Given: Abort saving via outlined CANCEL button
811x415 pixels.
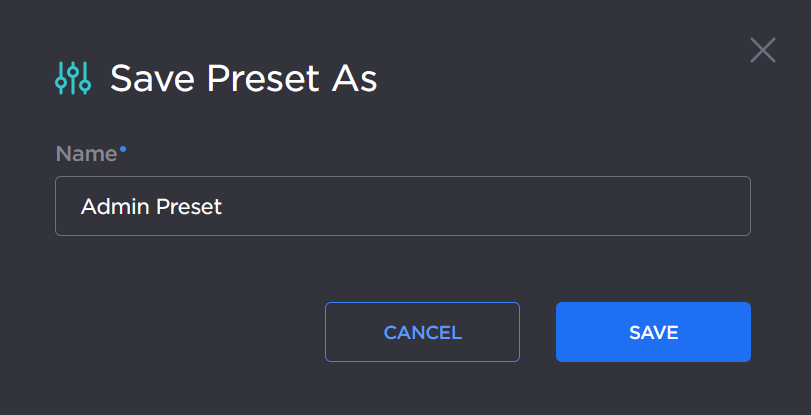Looking at the screenshot, I should 422,332.
